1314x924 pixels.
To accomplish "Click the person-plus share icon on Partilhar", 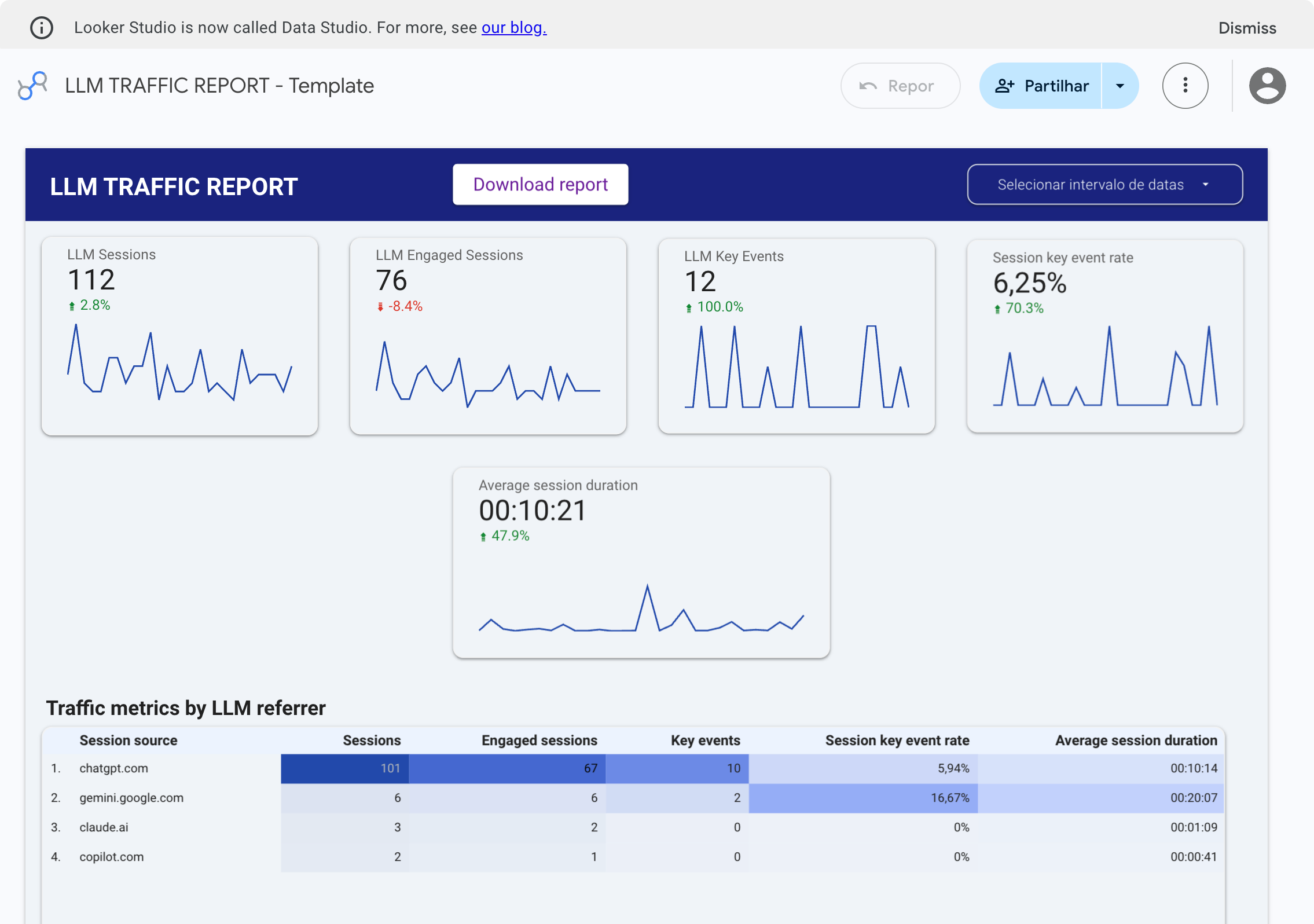I will click(1005, 85).
